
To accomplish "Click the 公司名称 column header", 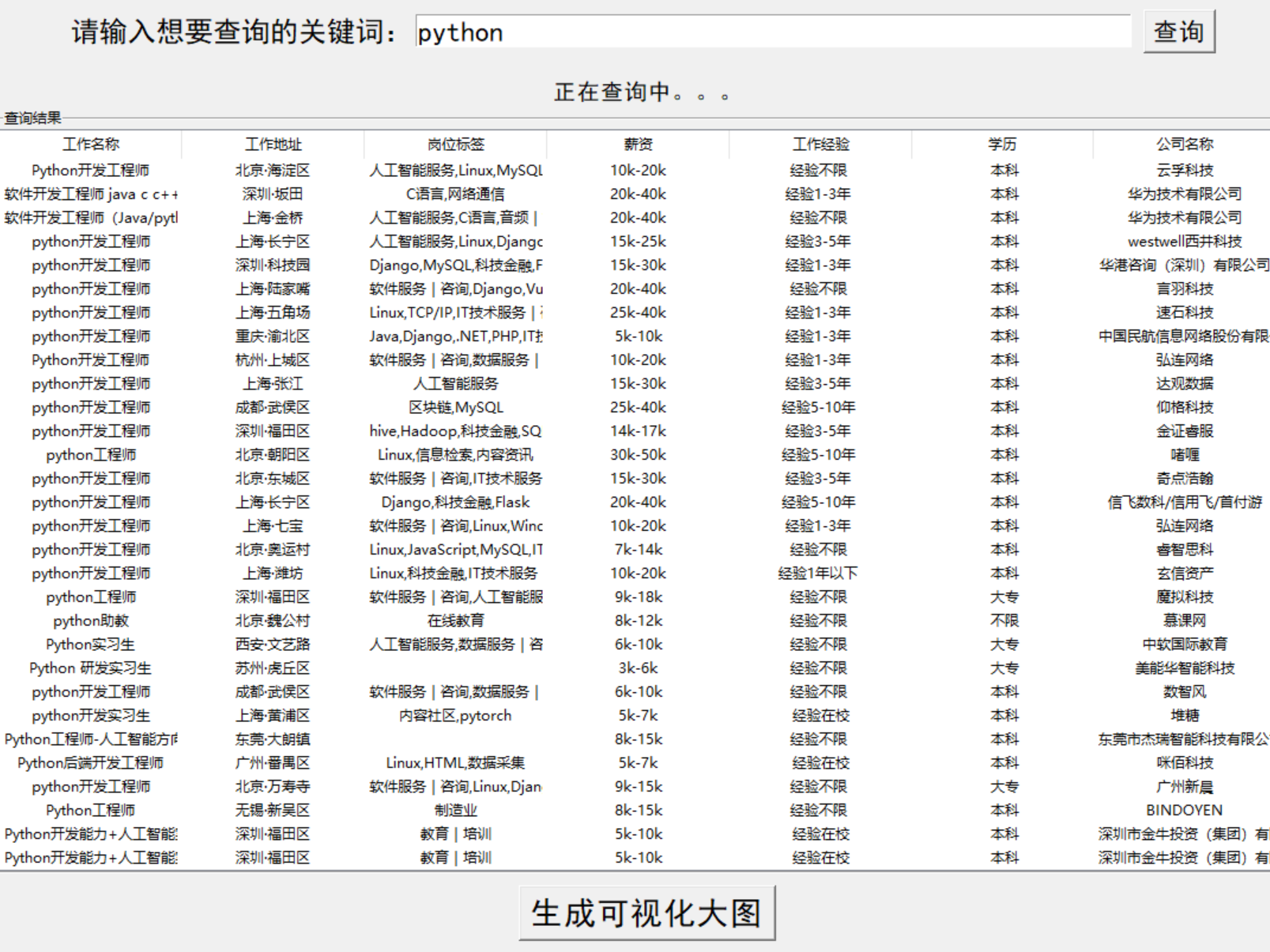I will (1184, 144).
